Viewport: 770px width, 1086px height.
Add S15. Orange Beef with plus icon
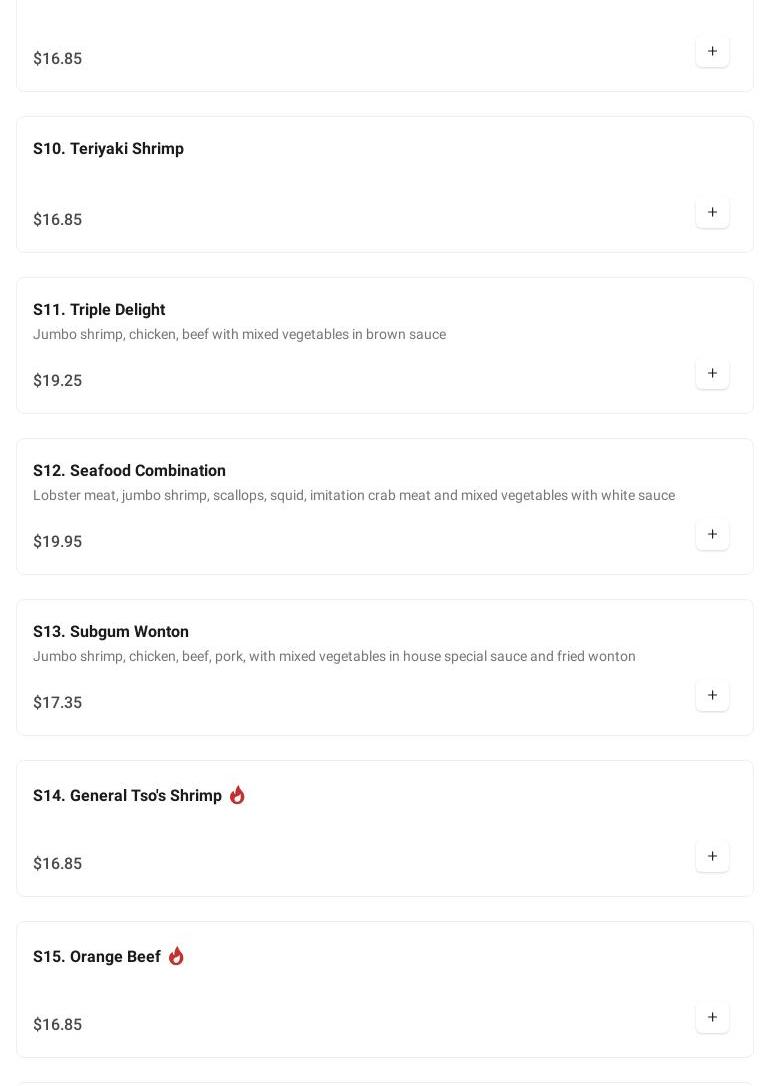coord(712,1017)
